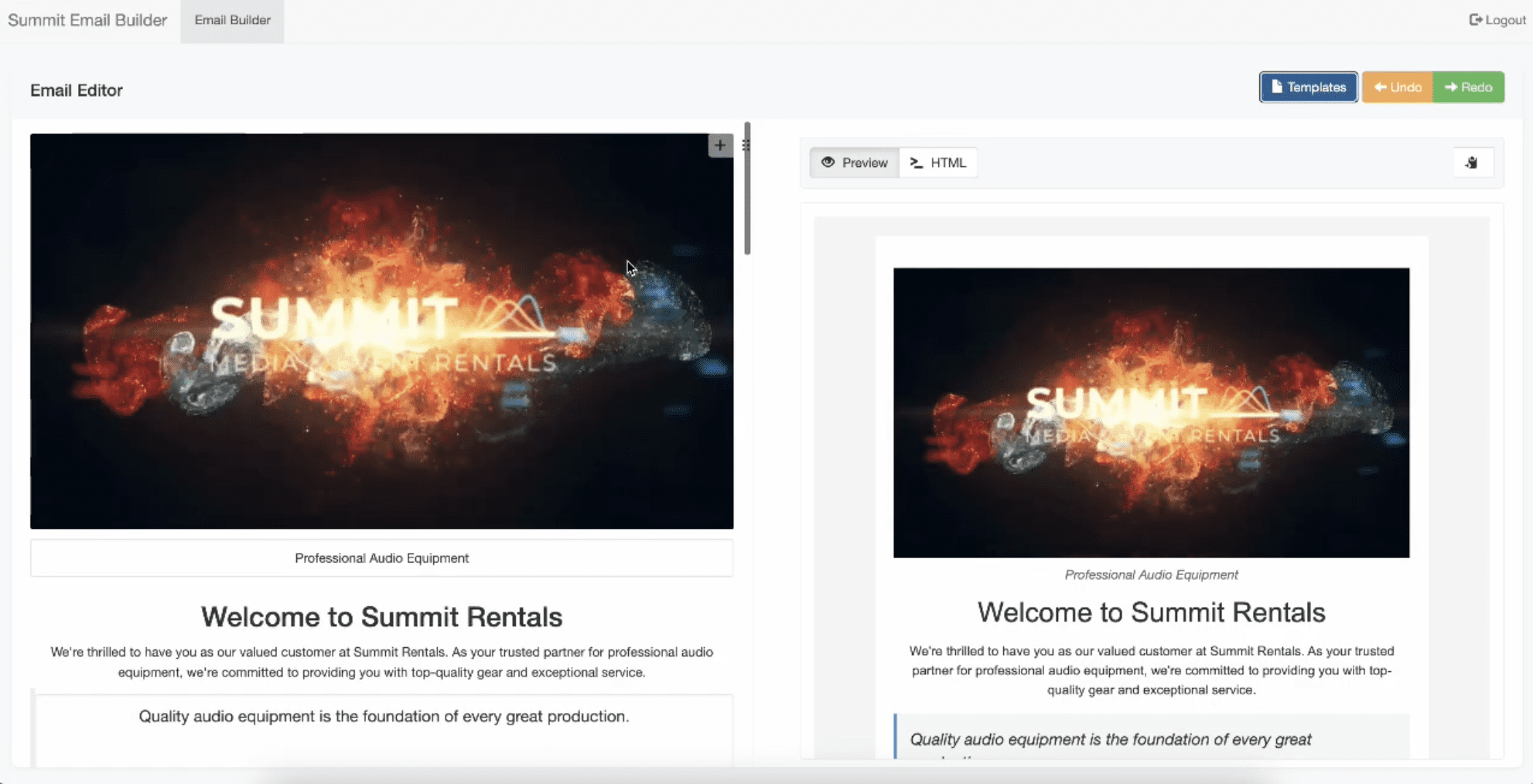
Task: Click the preview's italic Professional Audio Equipment caption
Action: [x=1151, y=575]
